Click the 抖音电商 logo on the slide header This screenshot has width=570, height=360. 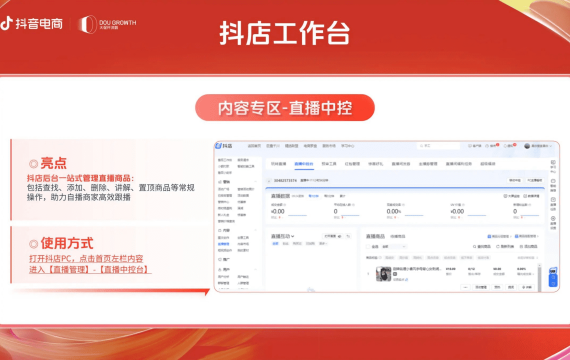[32, 24]
